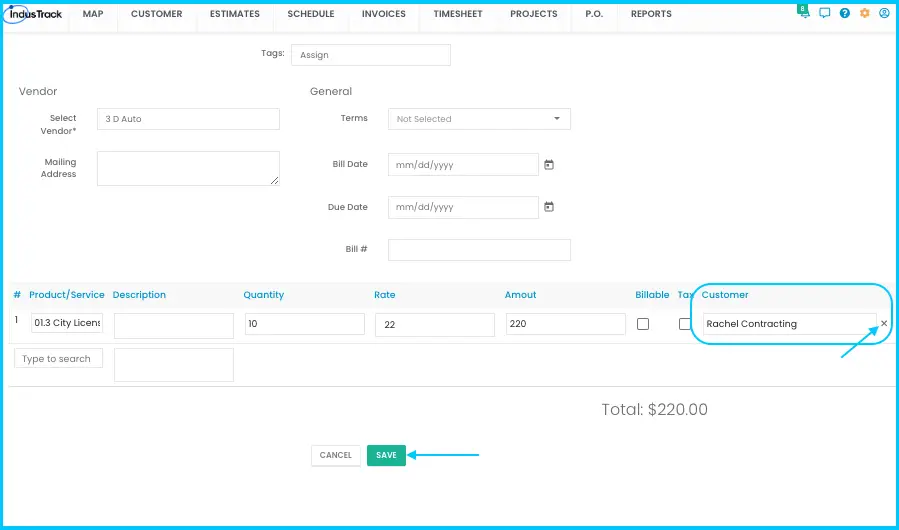
Task: Click the CANCEL button
Action: (335, 455)
